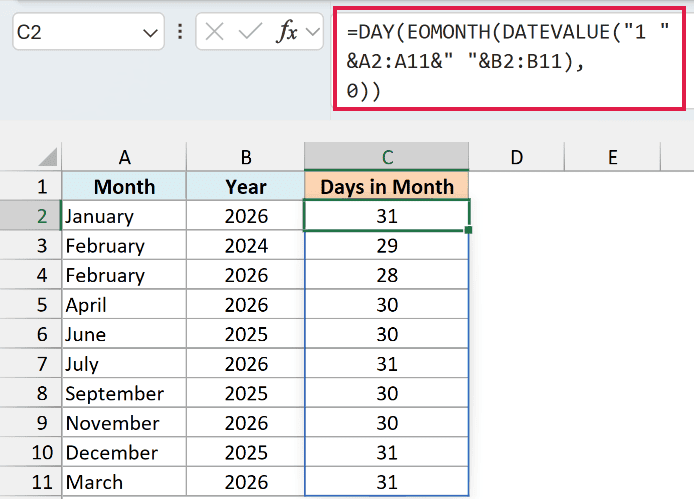Click the "March" cell

click(124, 481)
